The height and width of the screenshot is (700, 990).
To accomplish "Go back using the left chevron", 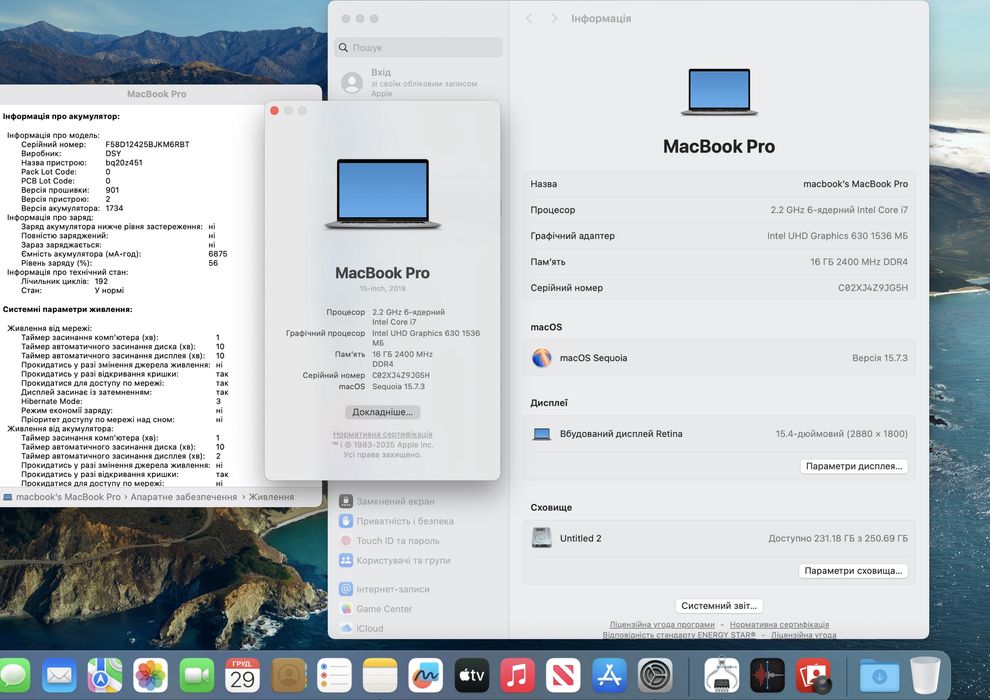I will 529,18.
